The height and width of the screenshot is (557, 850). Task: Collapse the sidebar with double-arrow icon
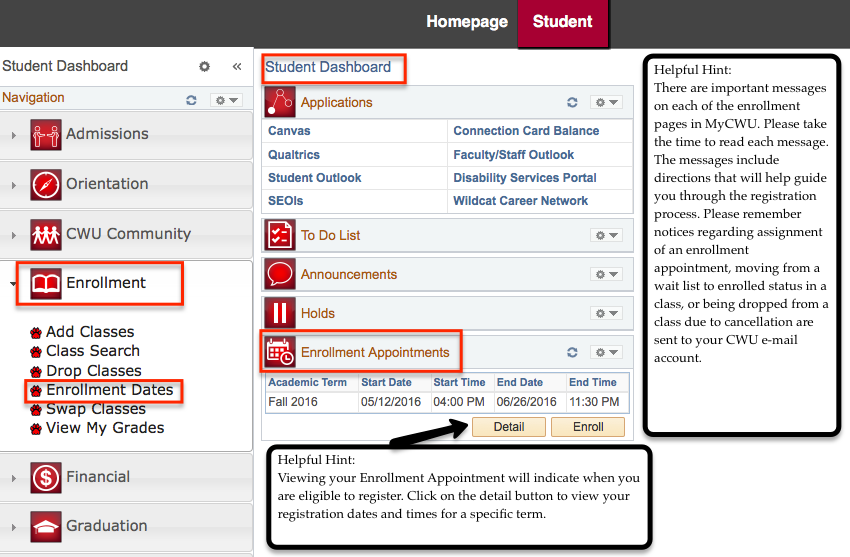[237, 66]
